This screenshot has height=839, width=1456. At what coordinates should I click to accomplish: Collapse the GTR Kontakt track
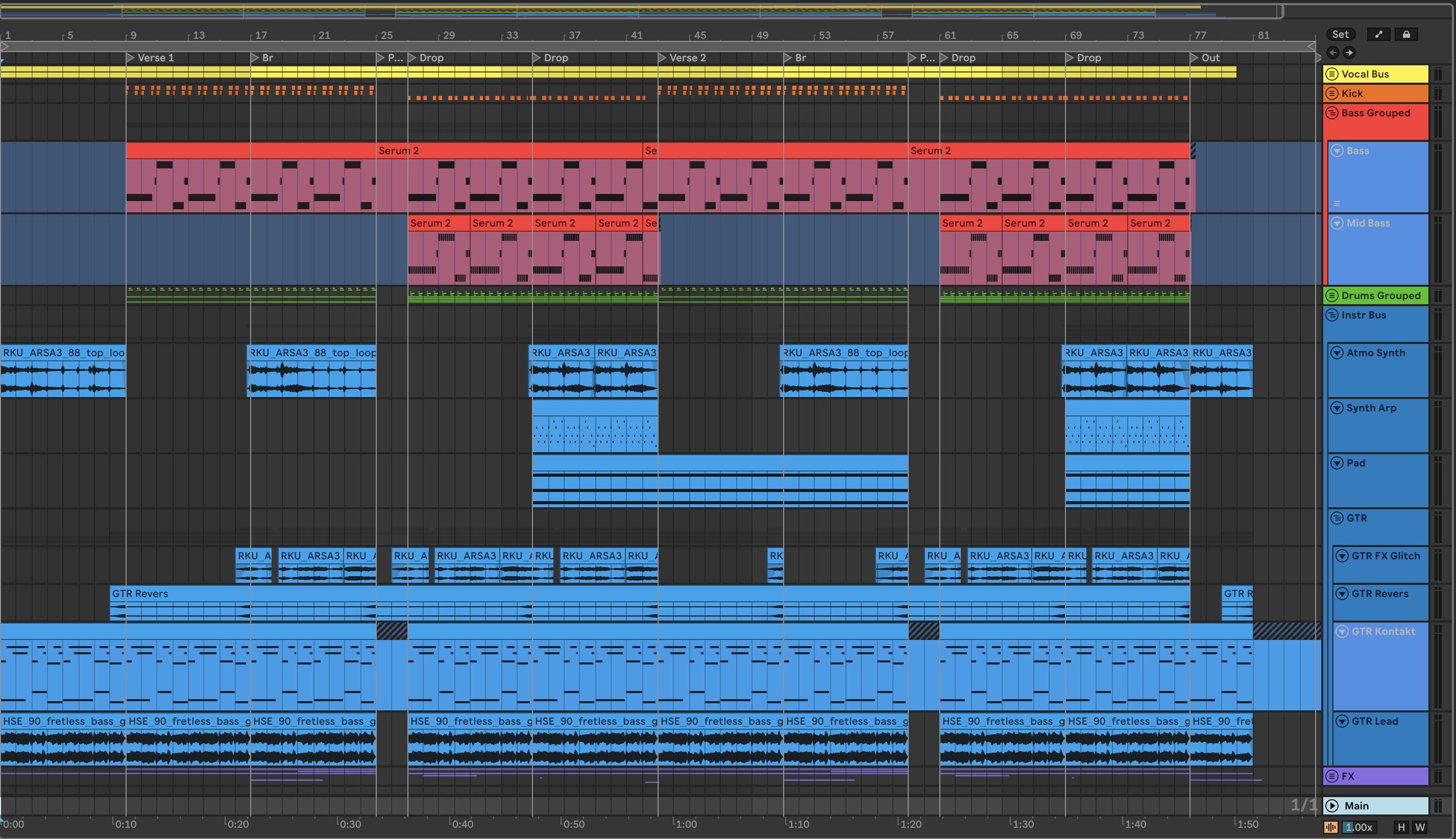(1343, 631)
